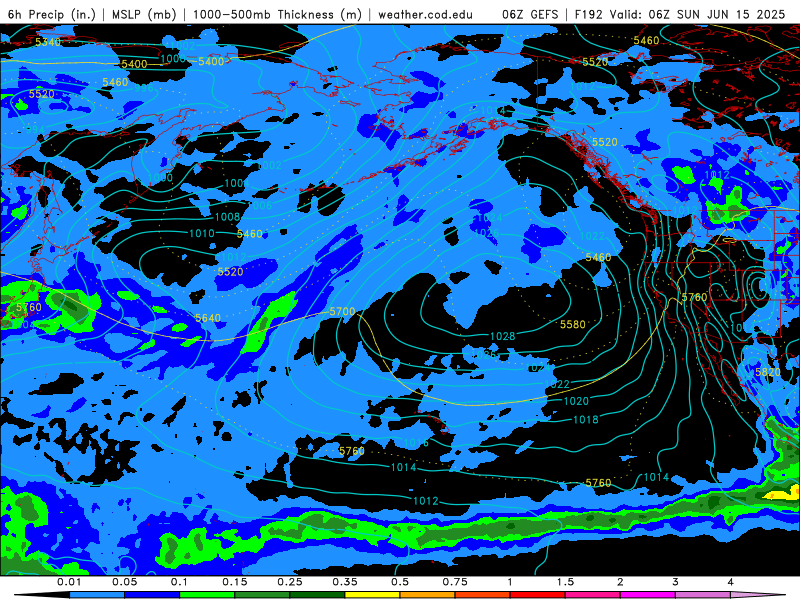Click the legend tick label 3
This screenshot has width=800, height=600.
[676, 582]
